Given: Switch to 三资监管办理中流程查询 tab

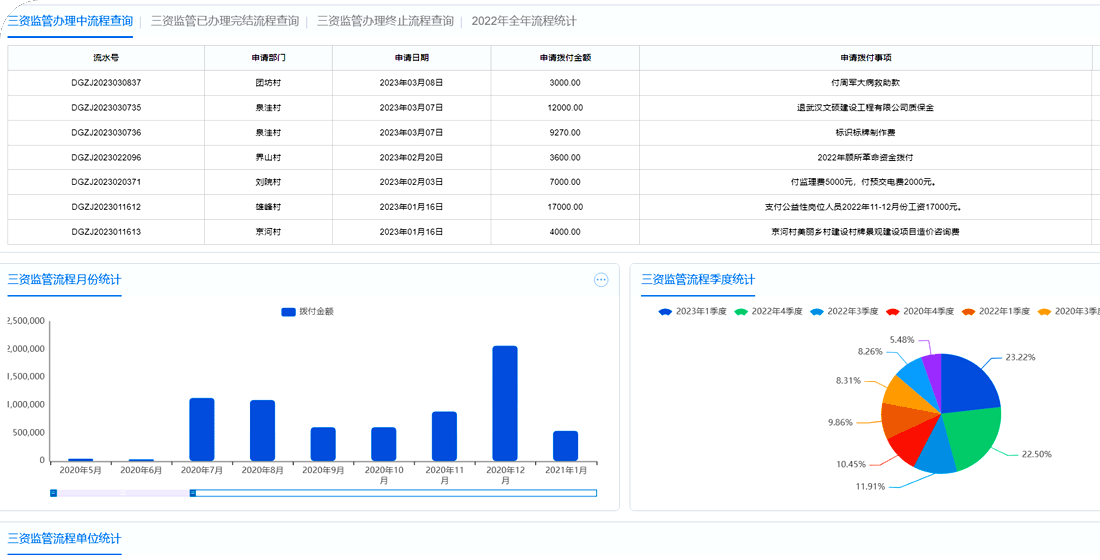Looking at the screenshot, I should coord(70,21).
